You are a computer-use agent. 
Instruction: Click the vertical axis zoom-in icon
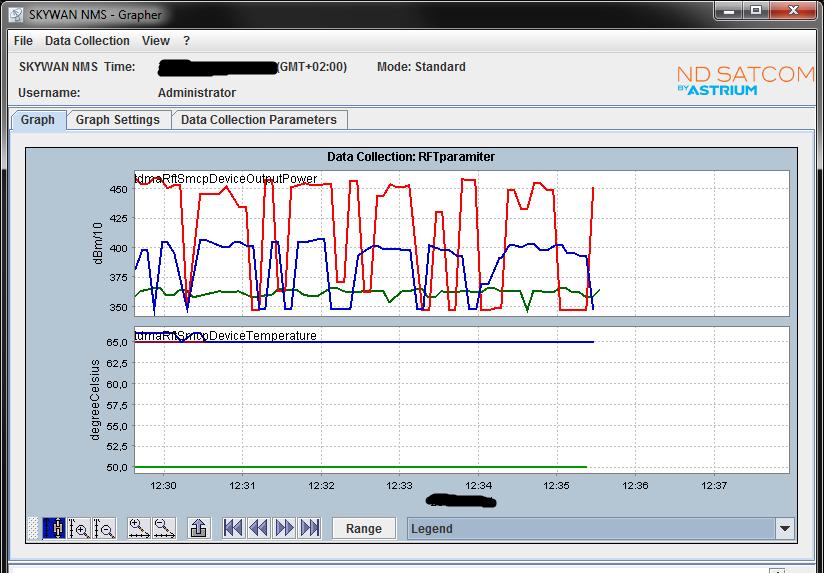(79, 528)
